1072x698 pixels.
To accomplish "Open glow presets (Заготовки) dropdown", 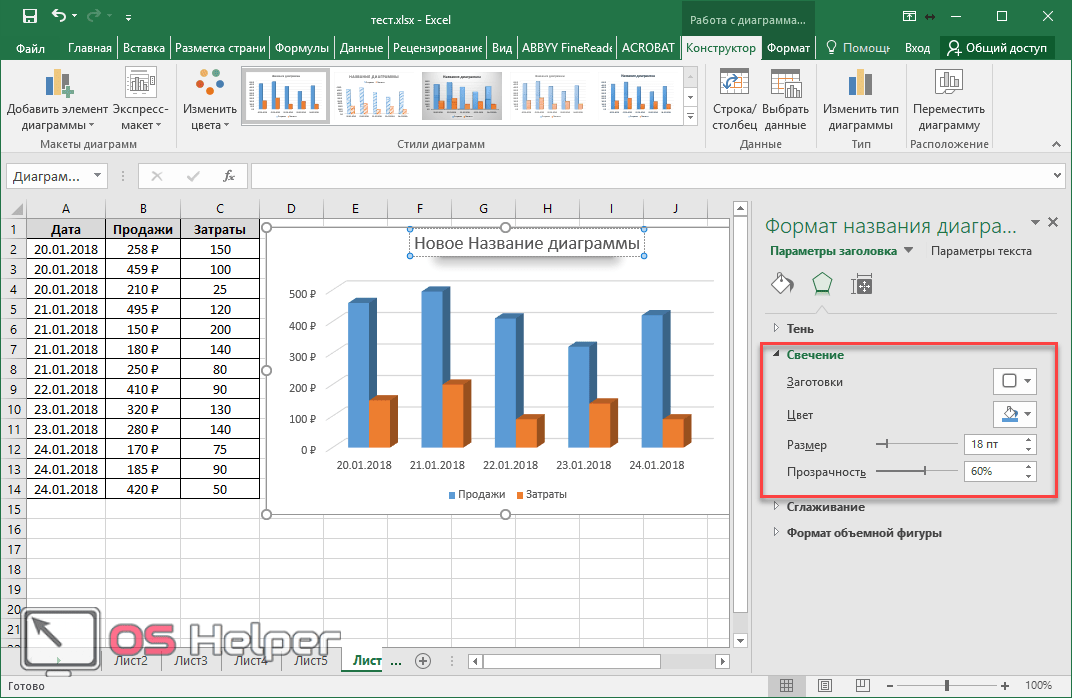I will click(1014, 381).
